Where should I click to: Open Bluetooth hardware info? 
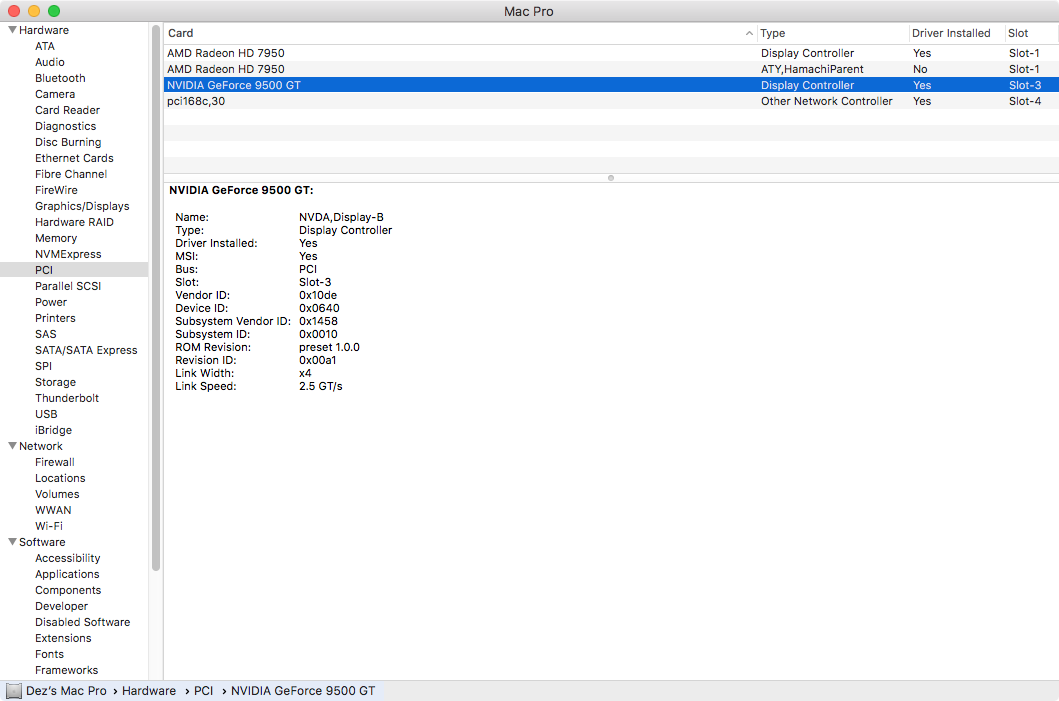[x=60, y=78]
